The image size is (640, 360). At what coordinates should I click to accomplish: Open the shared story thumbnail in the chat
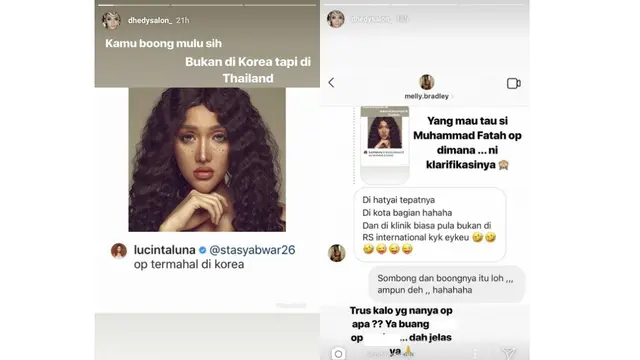(x=384, y=144)
